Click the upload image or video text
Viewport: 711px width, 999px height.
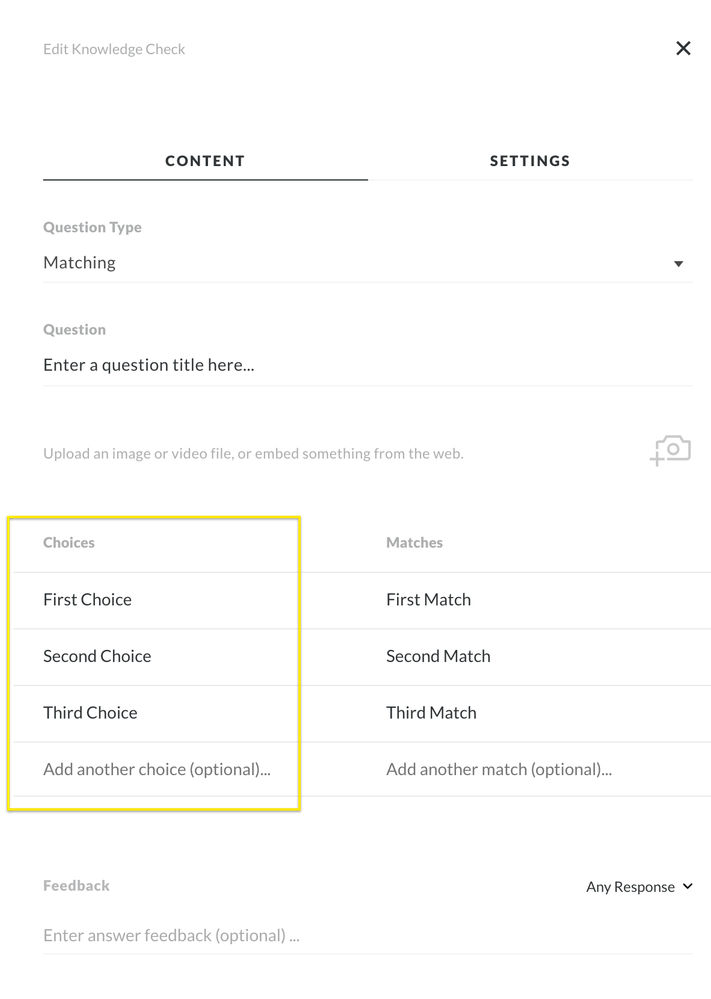253,453
